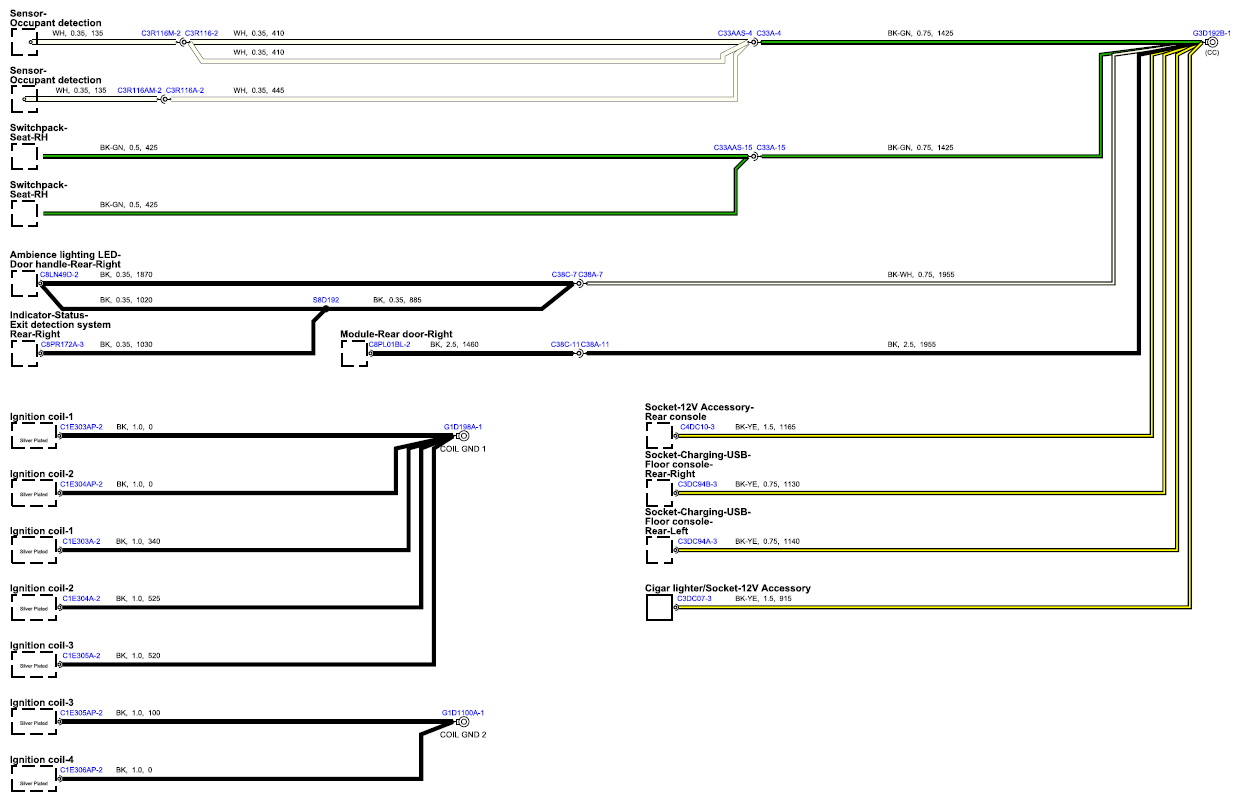Open ground link G1D1100A-1
Viewport: 1239px width, 801px height.
(463, 713)
